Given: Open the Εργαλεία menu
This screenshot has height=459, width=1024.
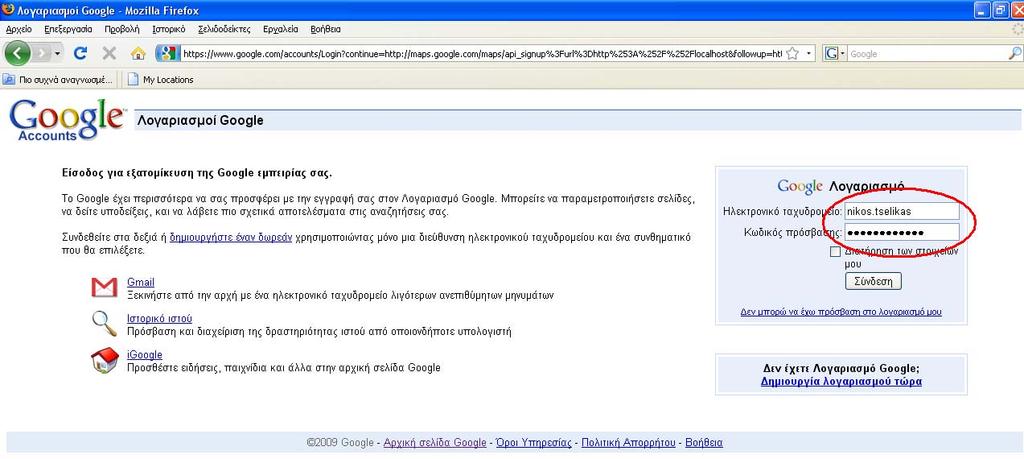Looking at the screenshot, I should [280, 29].
